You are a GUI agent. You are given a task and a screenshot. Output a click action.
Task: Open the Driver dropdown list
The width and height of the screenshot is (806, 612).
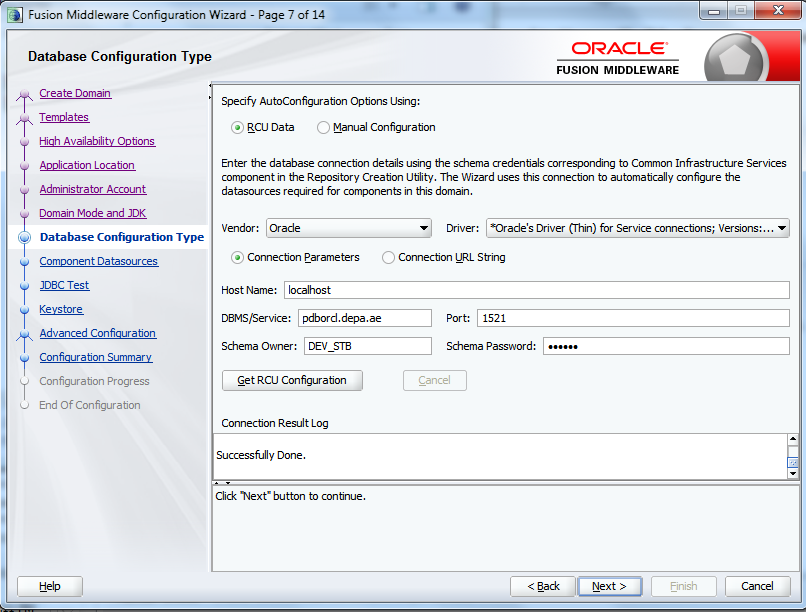[x=637, y=228]
